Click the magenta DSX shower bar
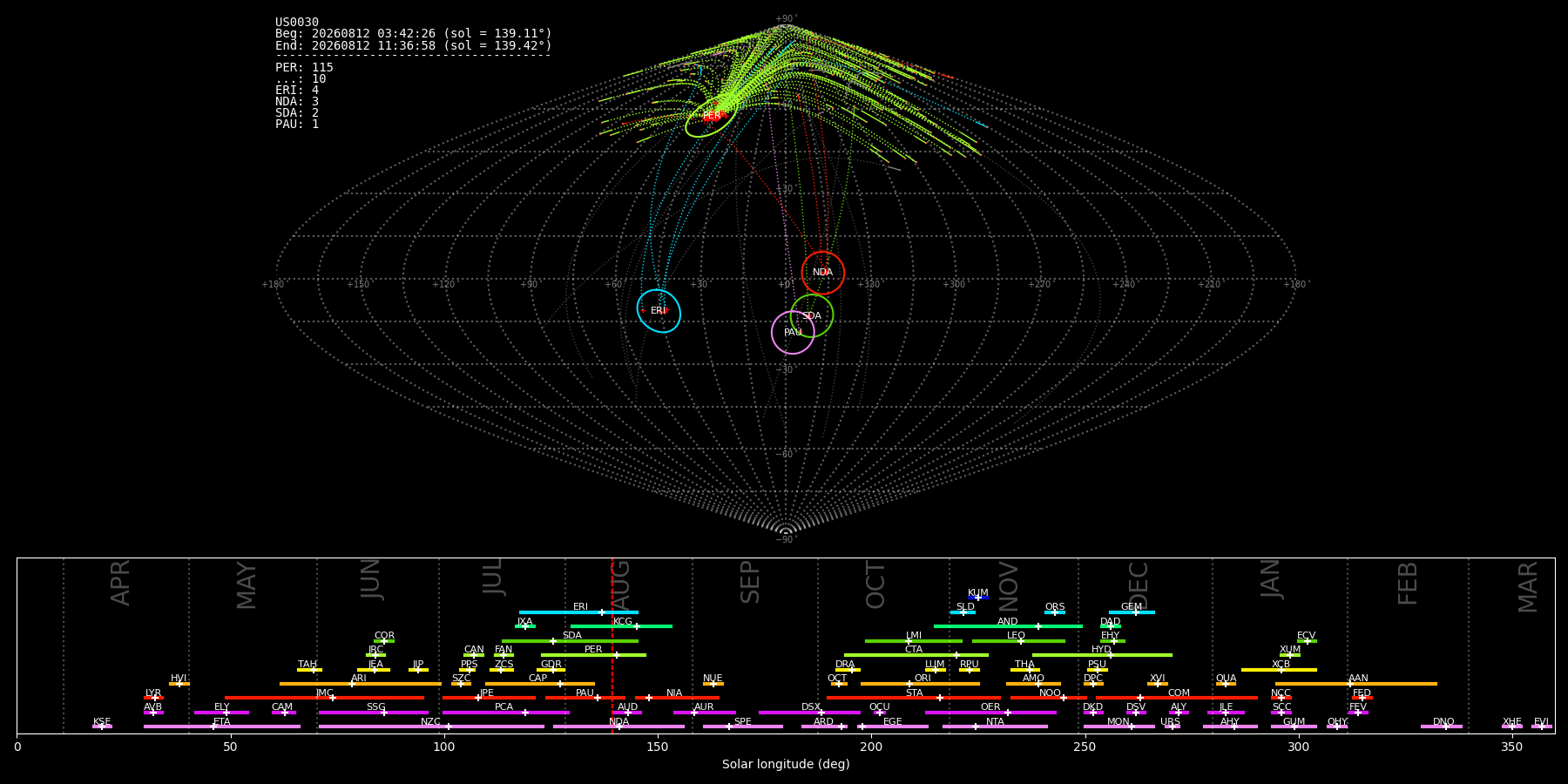 809,713
